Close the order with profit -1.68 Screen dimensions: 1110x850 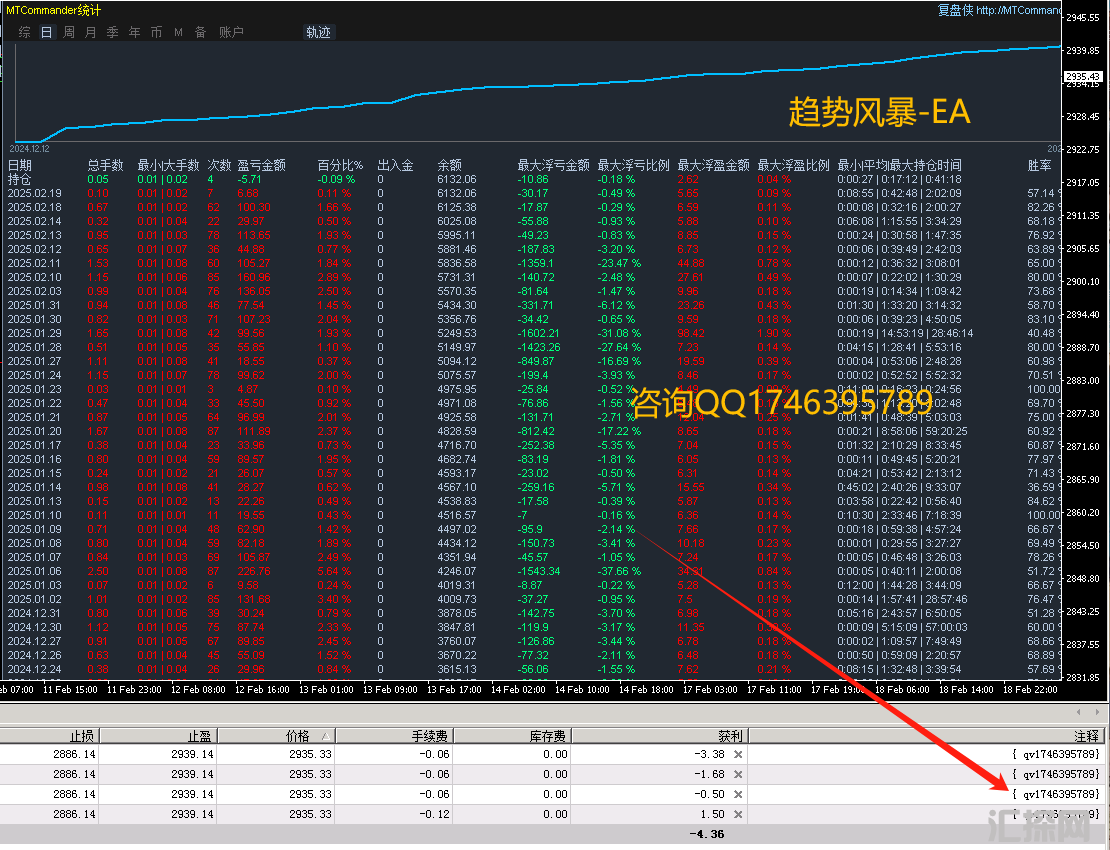click(x=738, y=774)
